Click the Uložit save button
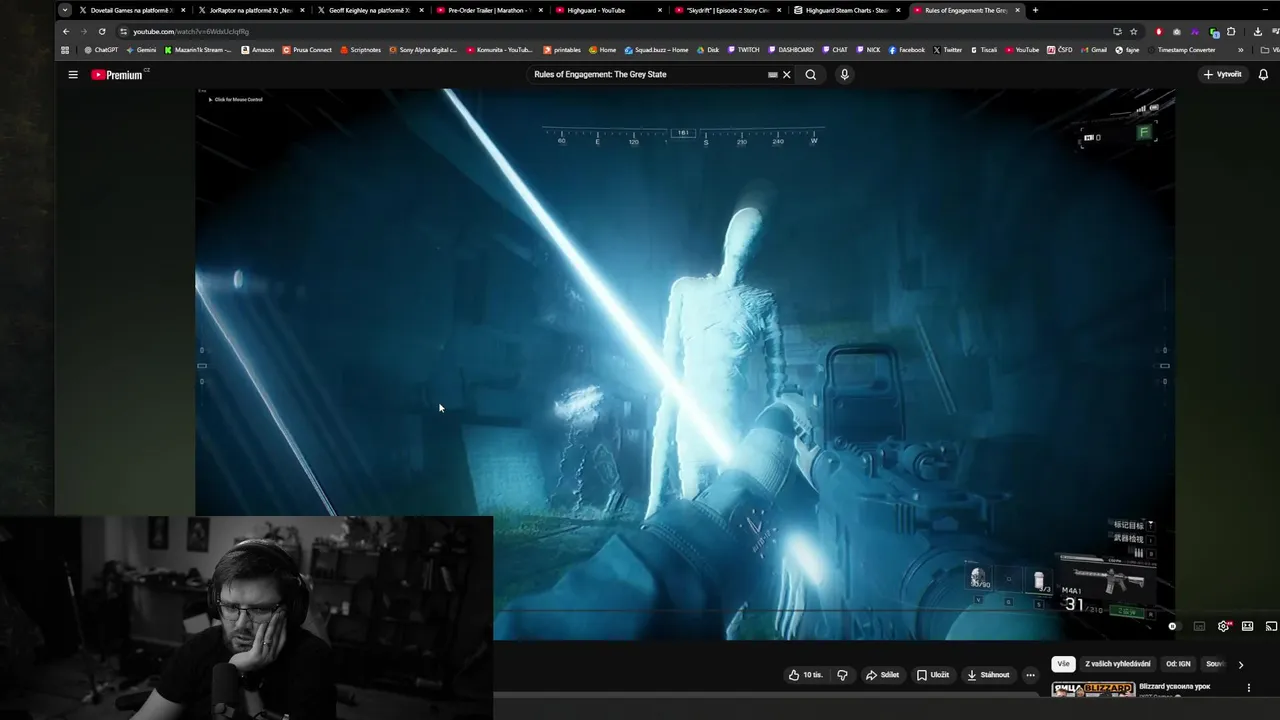 tap(933, 675)
